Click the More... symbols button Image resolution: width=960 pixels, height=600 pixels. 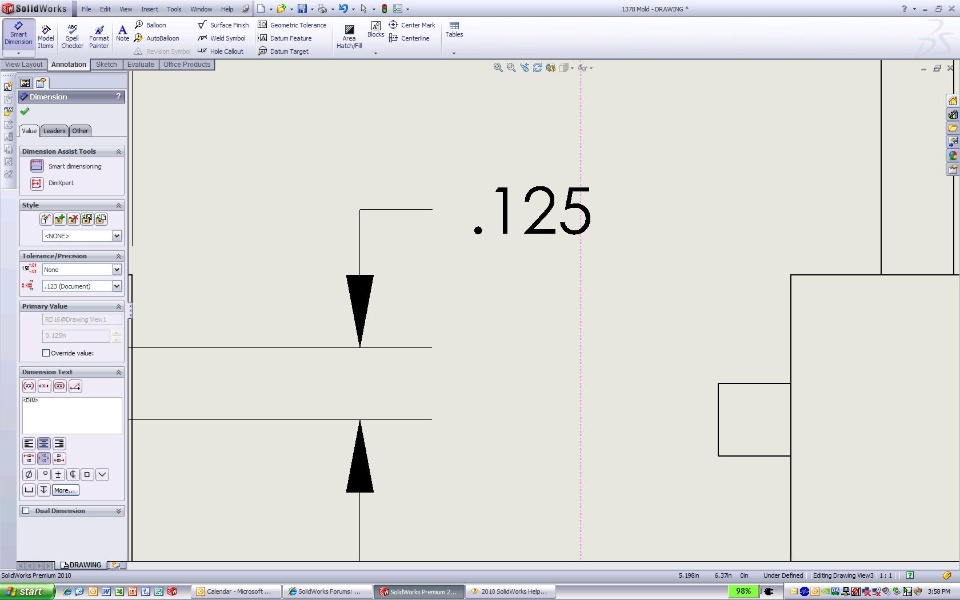[x=65, y=490]
